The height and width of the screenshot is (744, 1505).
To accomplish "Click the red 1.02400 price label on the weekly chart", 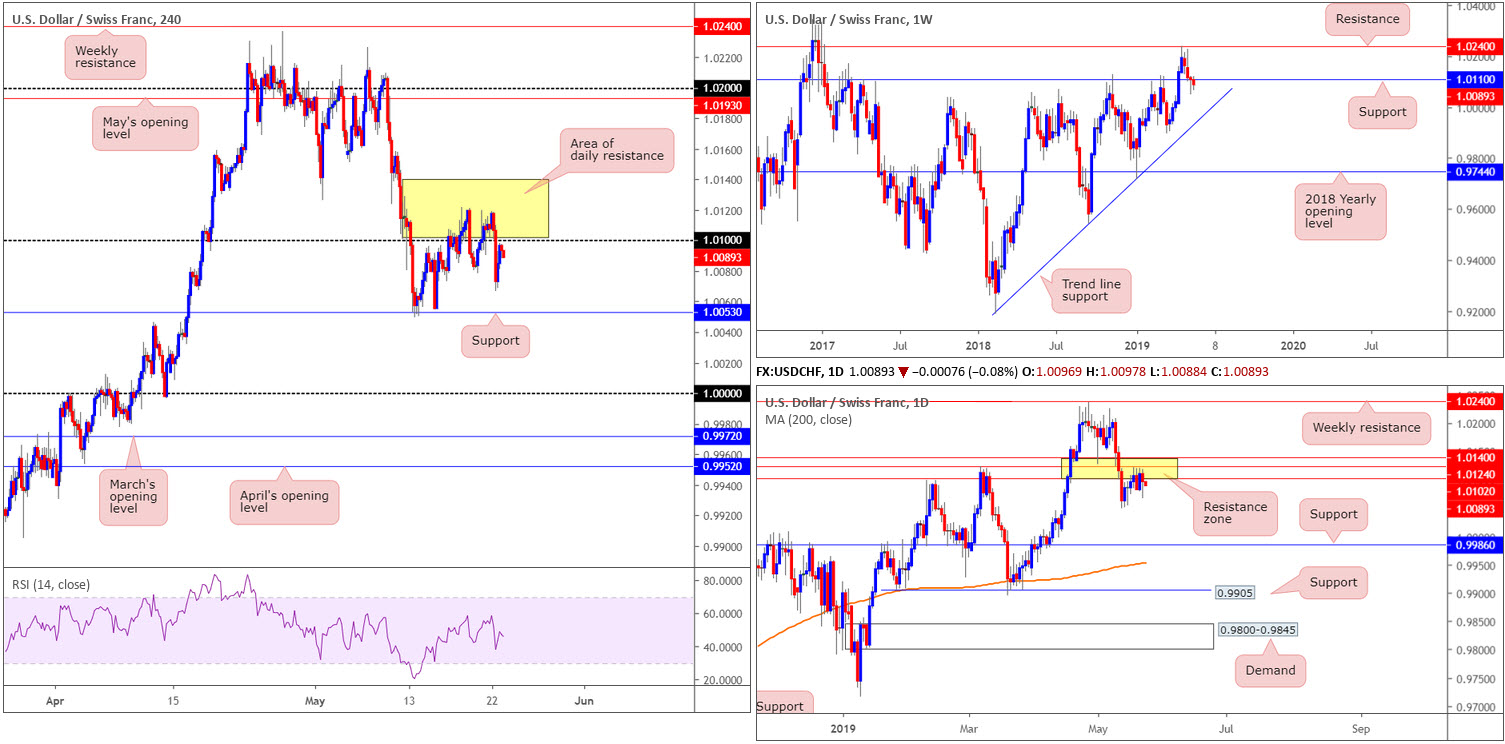I will tap(1475, 46).
